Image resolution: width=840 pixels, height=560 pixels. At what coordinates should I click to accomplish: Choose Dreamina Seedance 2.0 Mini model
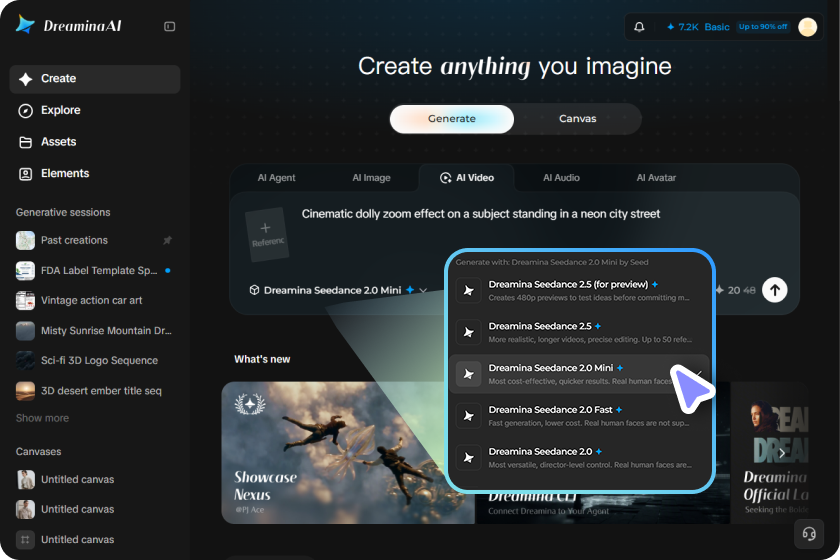(x=579, y=374)
